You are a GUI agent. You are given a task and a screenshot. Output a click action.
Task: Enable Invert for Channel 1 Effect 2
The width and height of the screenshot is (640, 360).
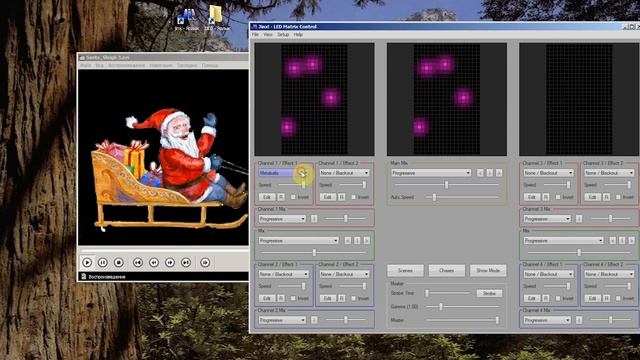click(353, 197)
